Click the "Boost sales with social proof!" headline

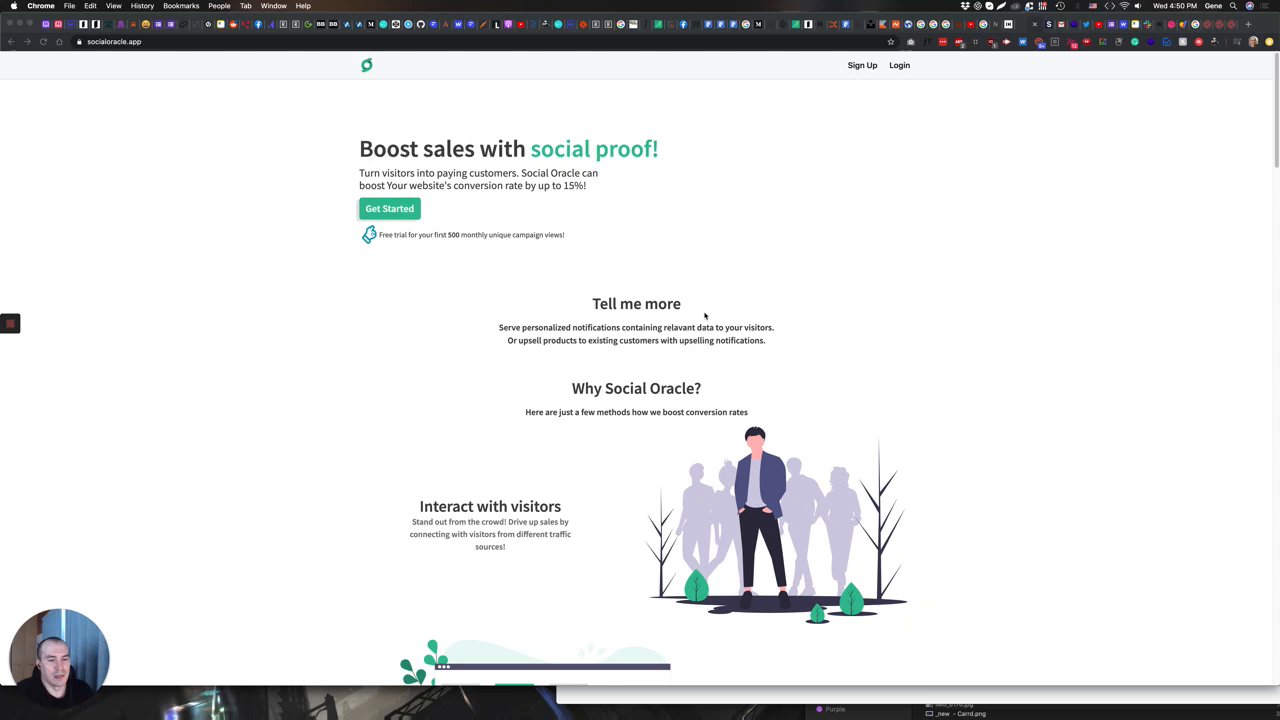point(508,148)
